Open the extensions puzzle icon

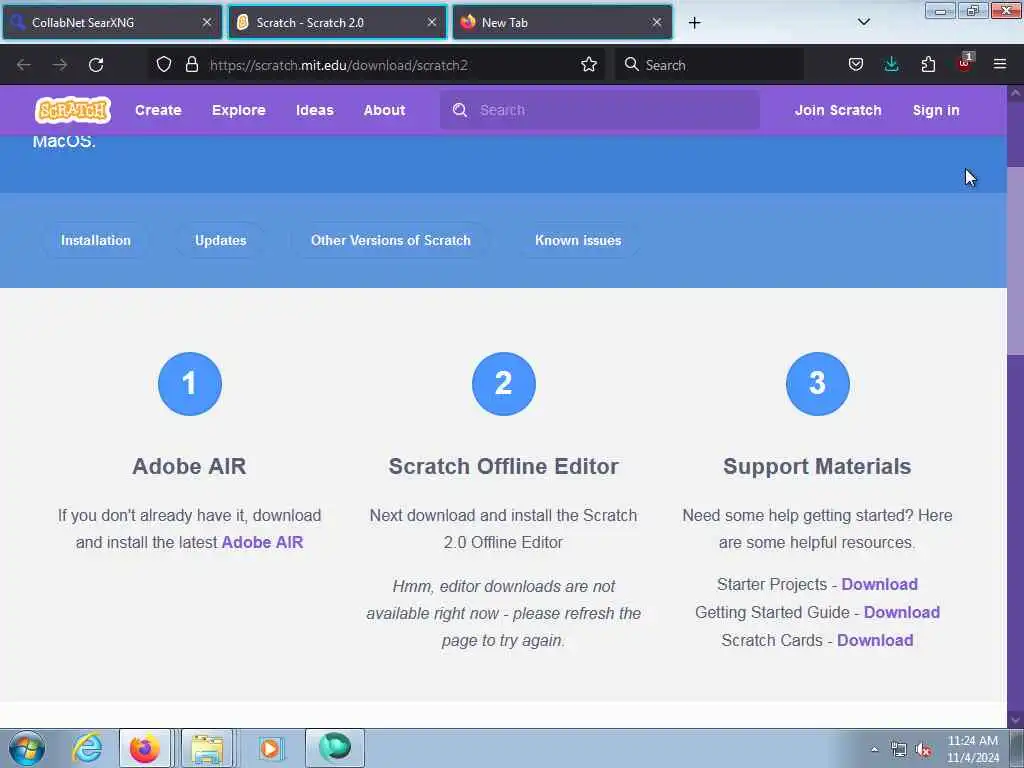928,64
